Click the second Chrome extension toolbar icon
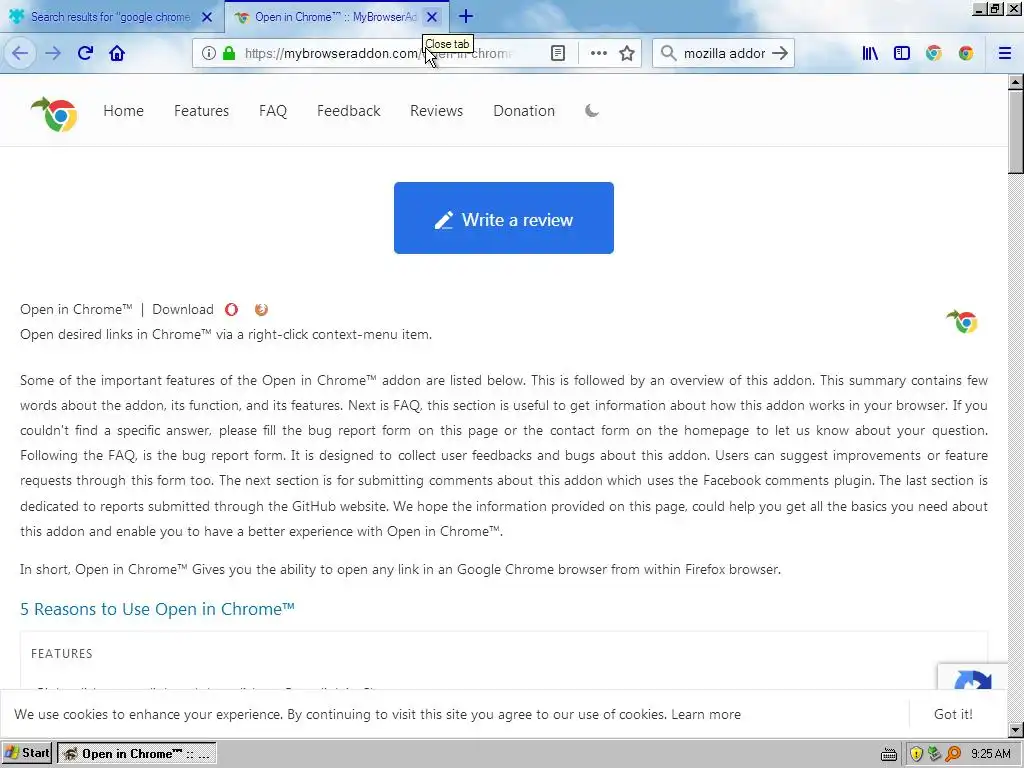Viewport: 1024px width, 768px height. point(966,53)
